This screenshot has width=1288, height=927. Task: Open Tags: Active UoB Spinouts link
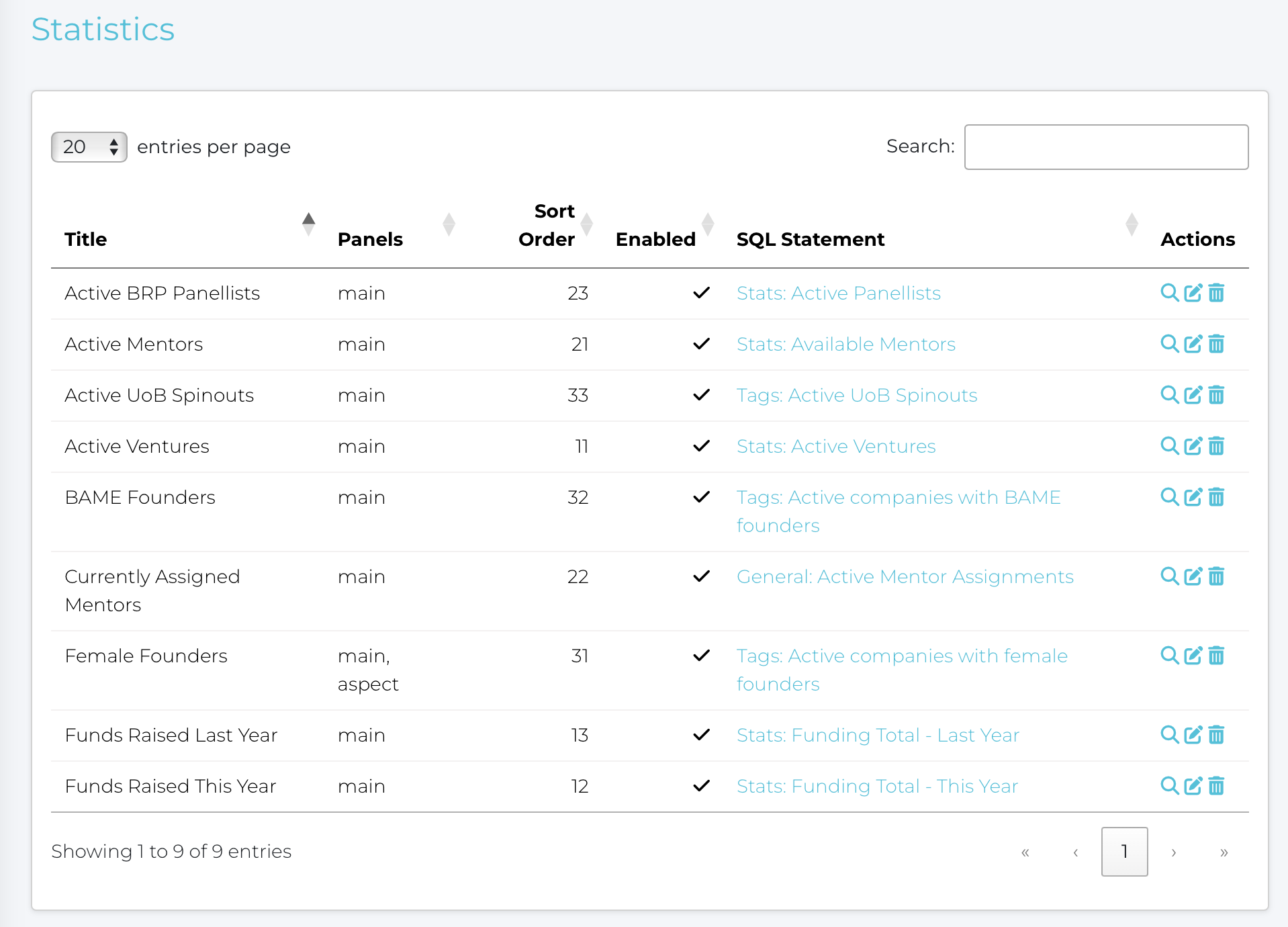click(856, 395)
